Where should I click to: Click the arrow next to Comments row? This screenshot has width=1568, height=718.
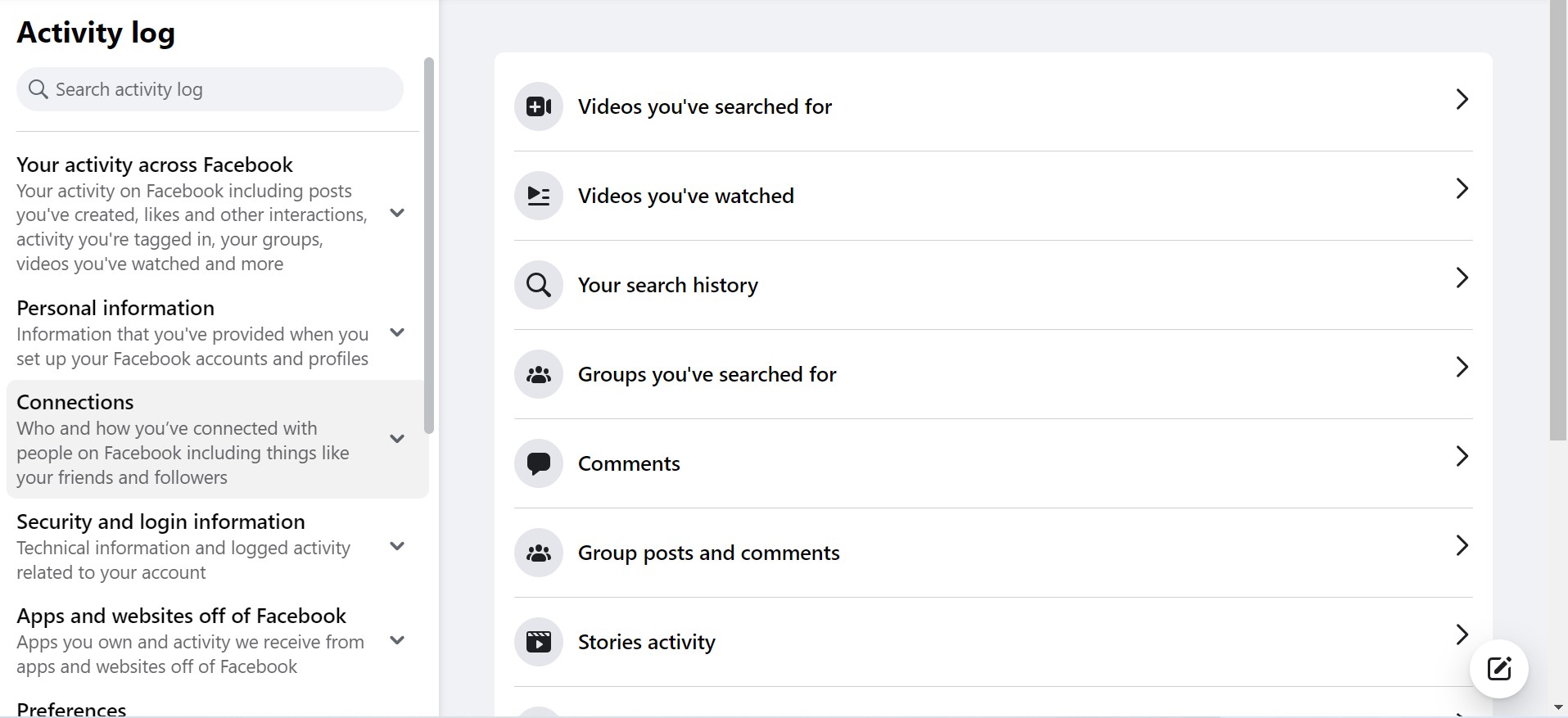pyautogui.click(x=1462, y=457)
